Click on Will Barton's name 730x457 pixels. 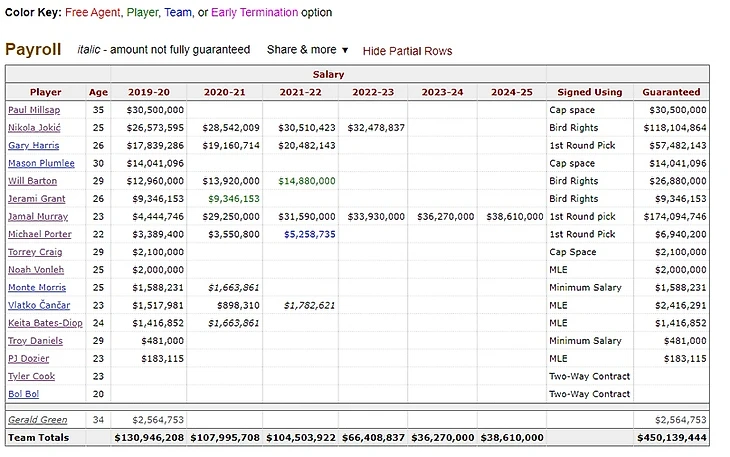(32, 181)
